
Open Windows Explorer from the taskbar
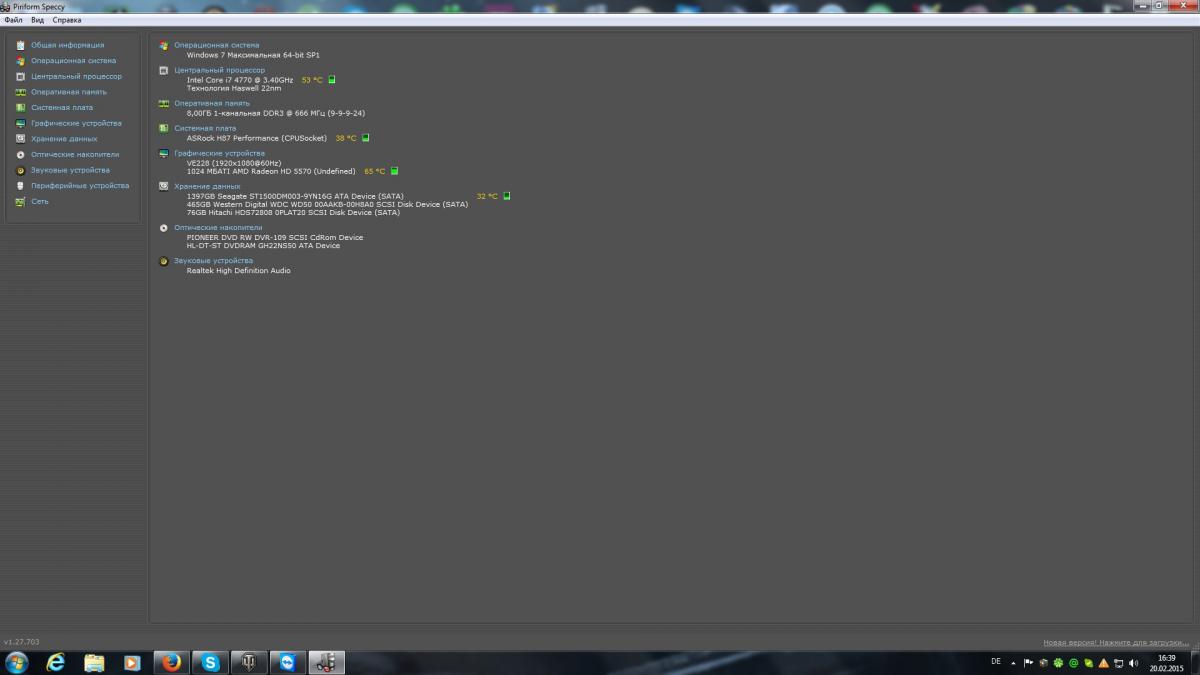pos(94,662)
